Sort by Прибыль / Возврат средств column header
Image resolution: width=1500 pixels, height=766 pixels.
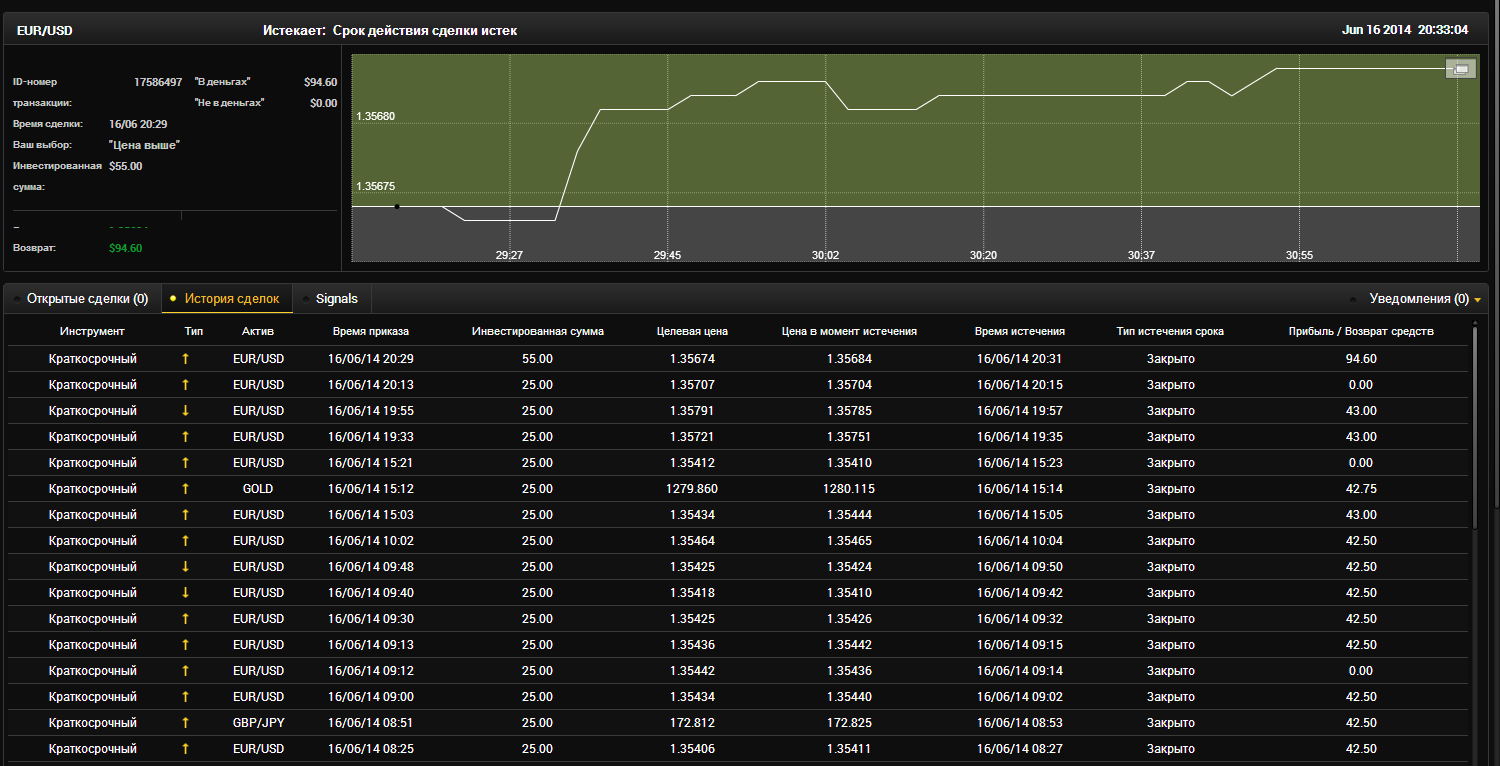[x=1361, y=331]
